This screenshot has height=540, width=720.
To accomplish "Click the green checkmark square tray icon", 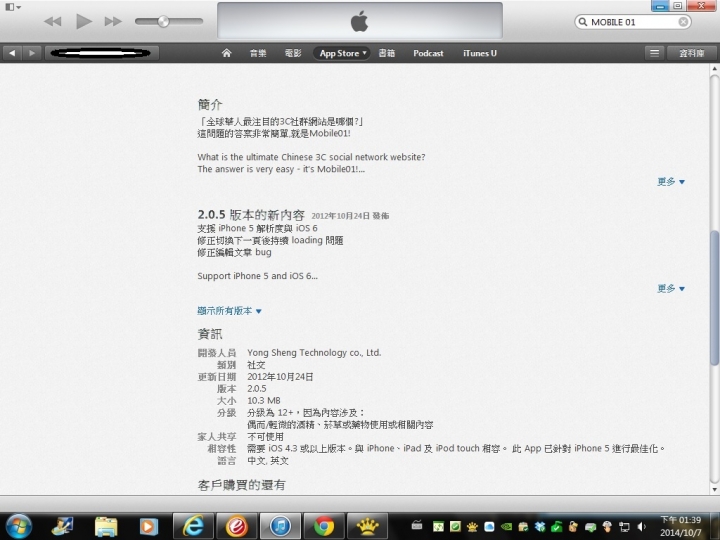I will 455,527.
